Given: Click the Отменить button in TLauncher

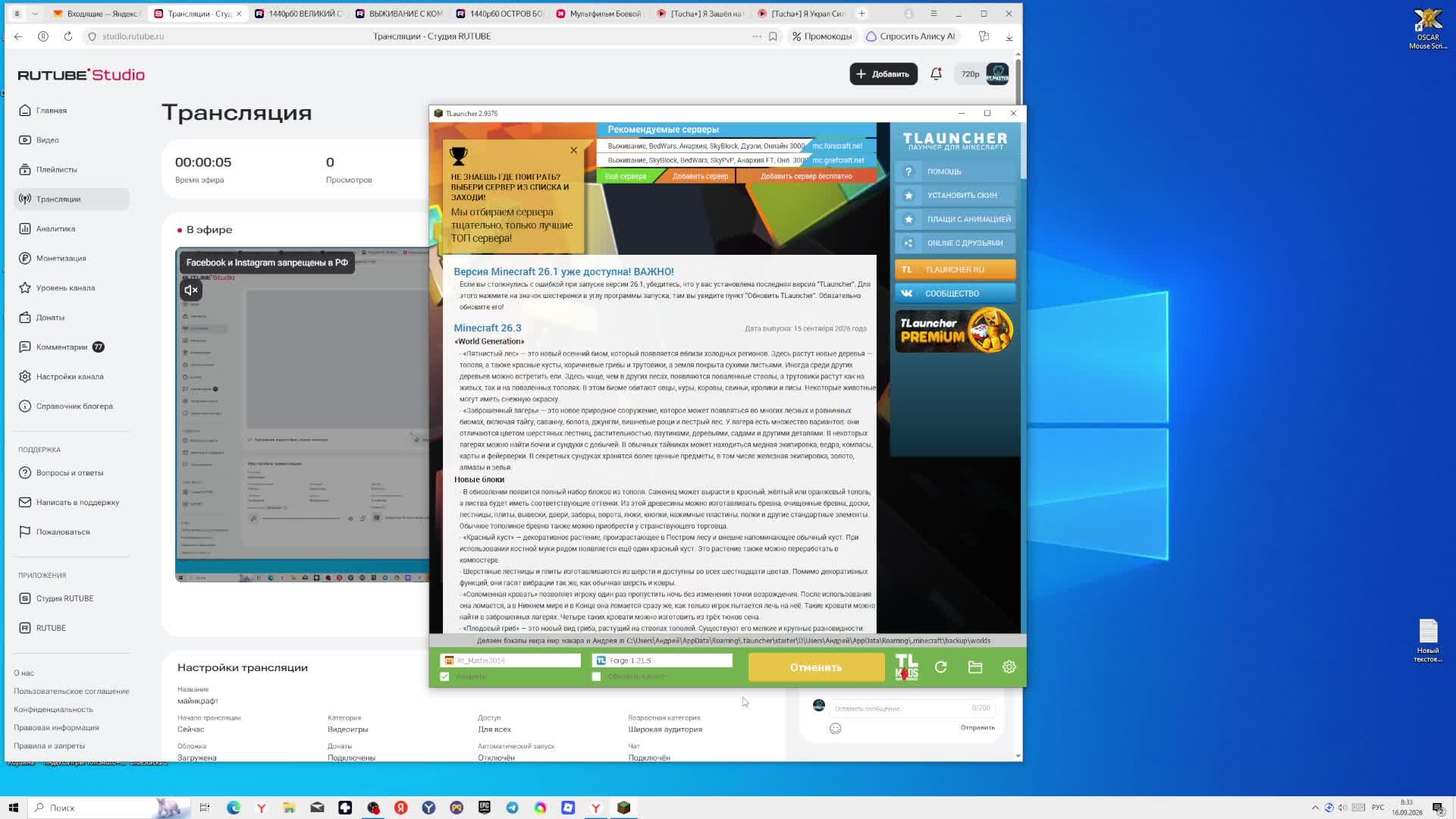Looking at the screenshot, I should [816, 667].
